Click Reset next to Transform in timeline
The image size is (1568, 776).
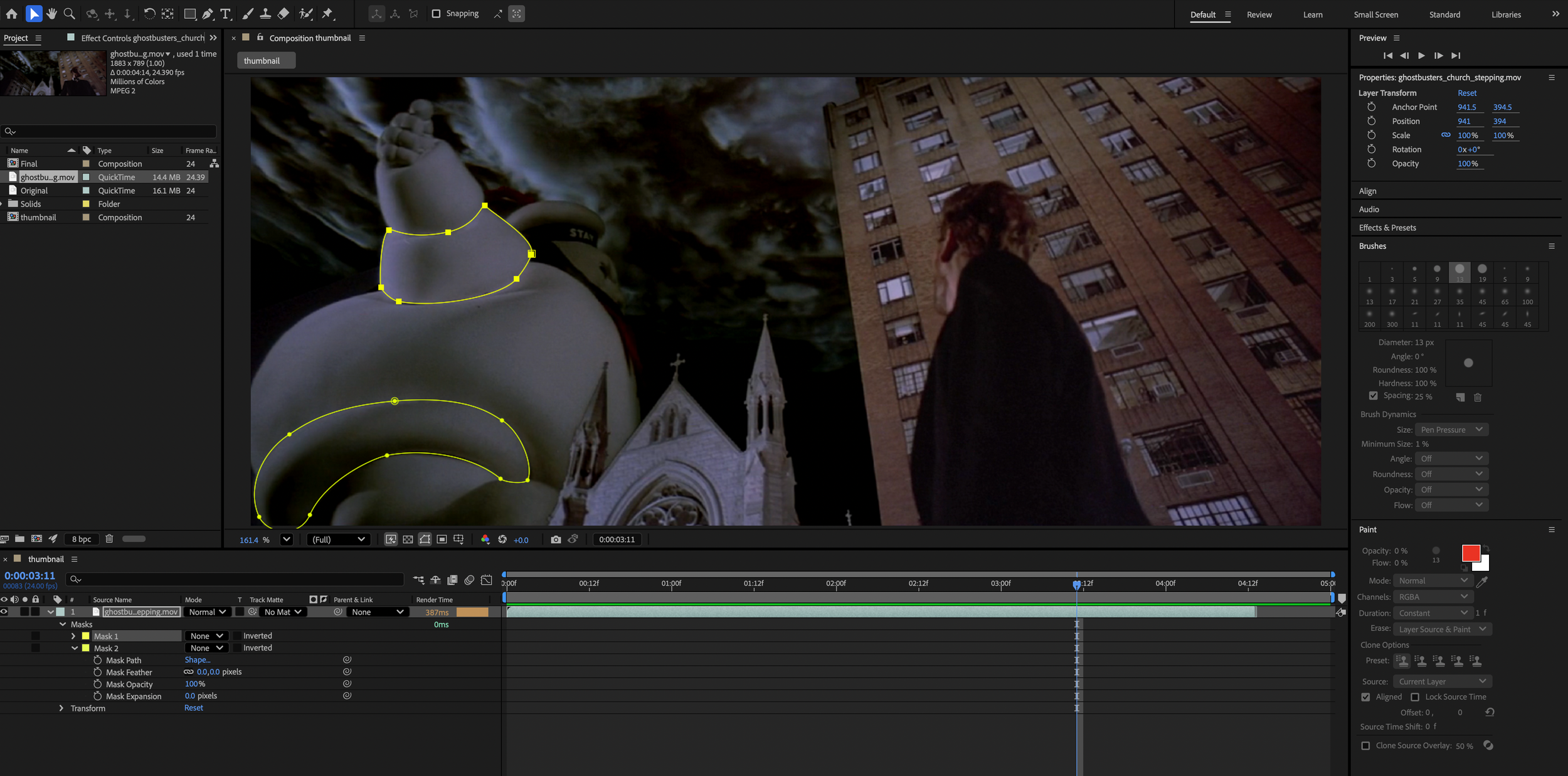(193, 708)
